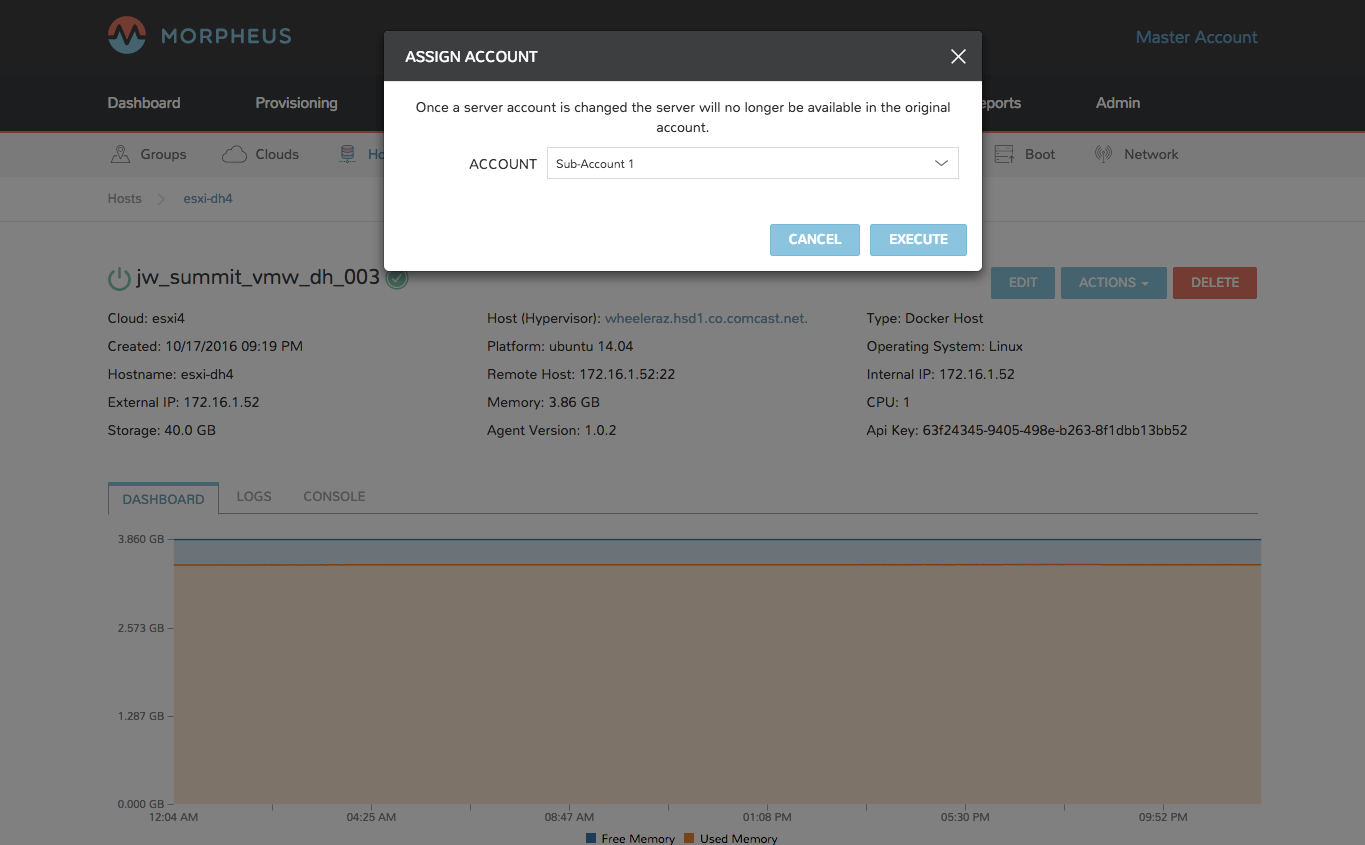Click the Hosts breadcrumb icon area
The width and height of the screenshot is (1365, 845).
tap(124, 198)
